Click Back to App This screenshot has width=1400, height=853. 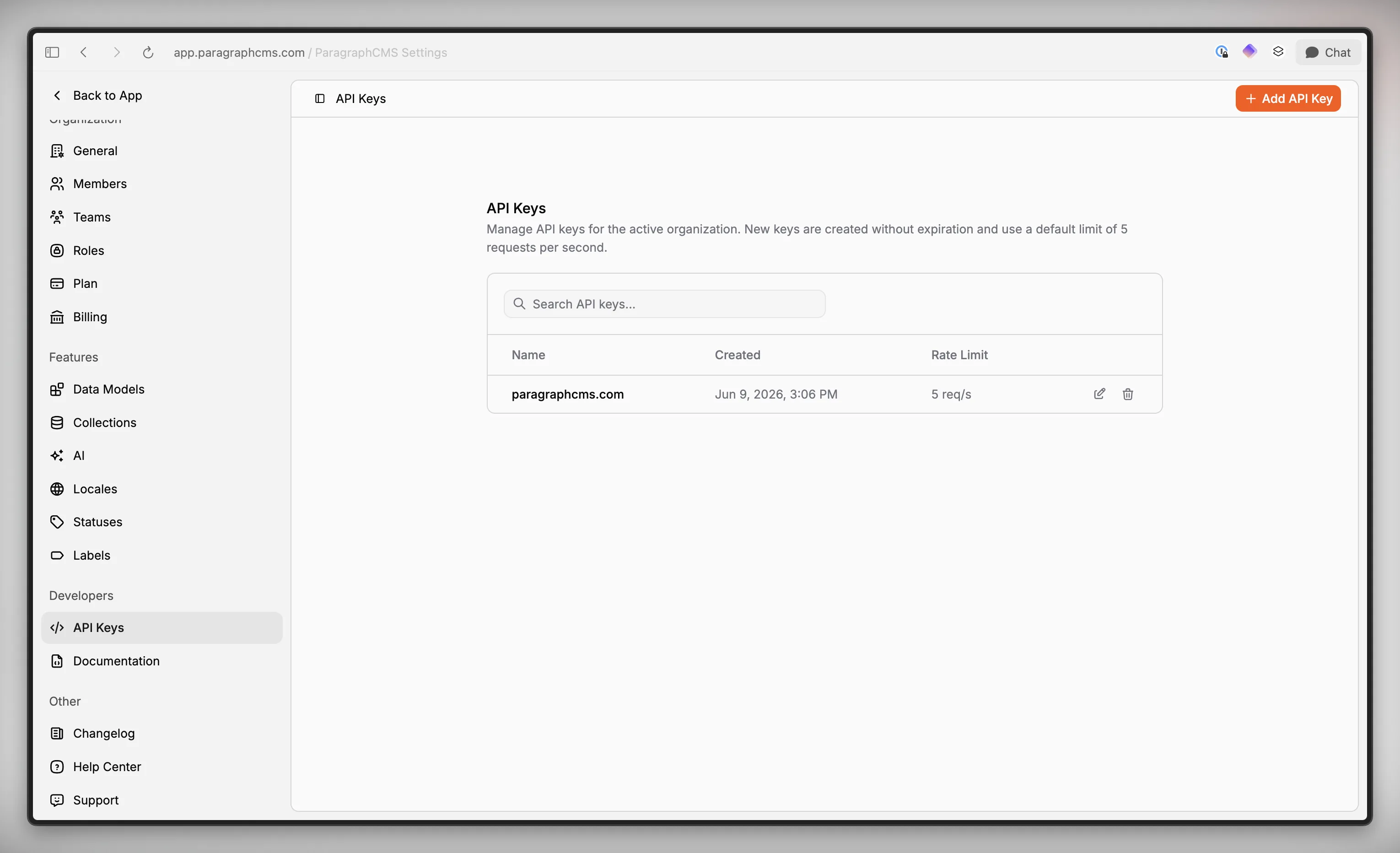coord(97,96)
